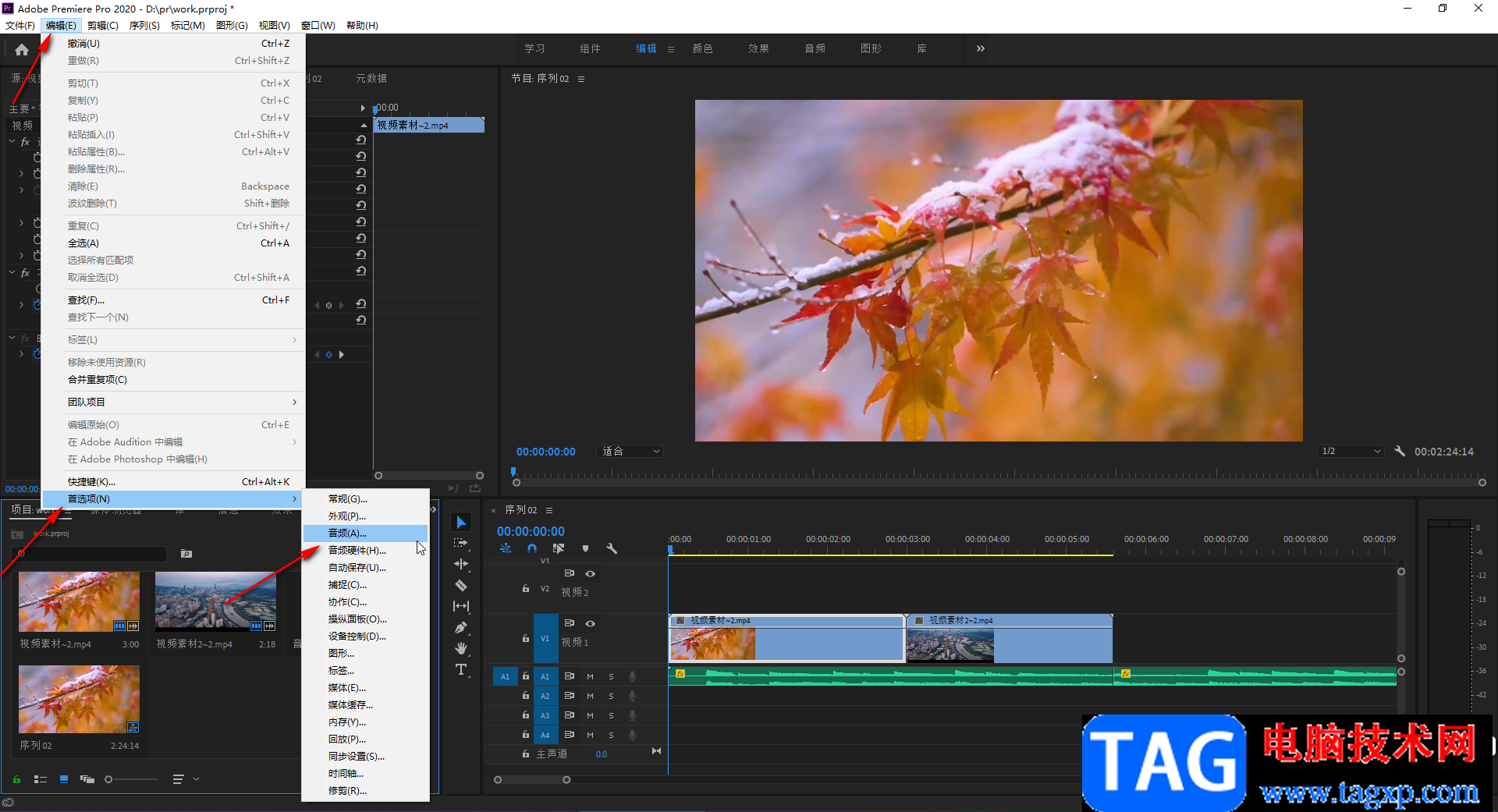Image resolution: width=1498 pixels, height=812 pixels.
Task: Mute audio track A1
Action: click(x=590, y=676)
